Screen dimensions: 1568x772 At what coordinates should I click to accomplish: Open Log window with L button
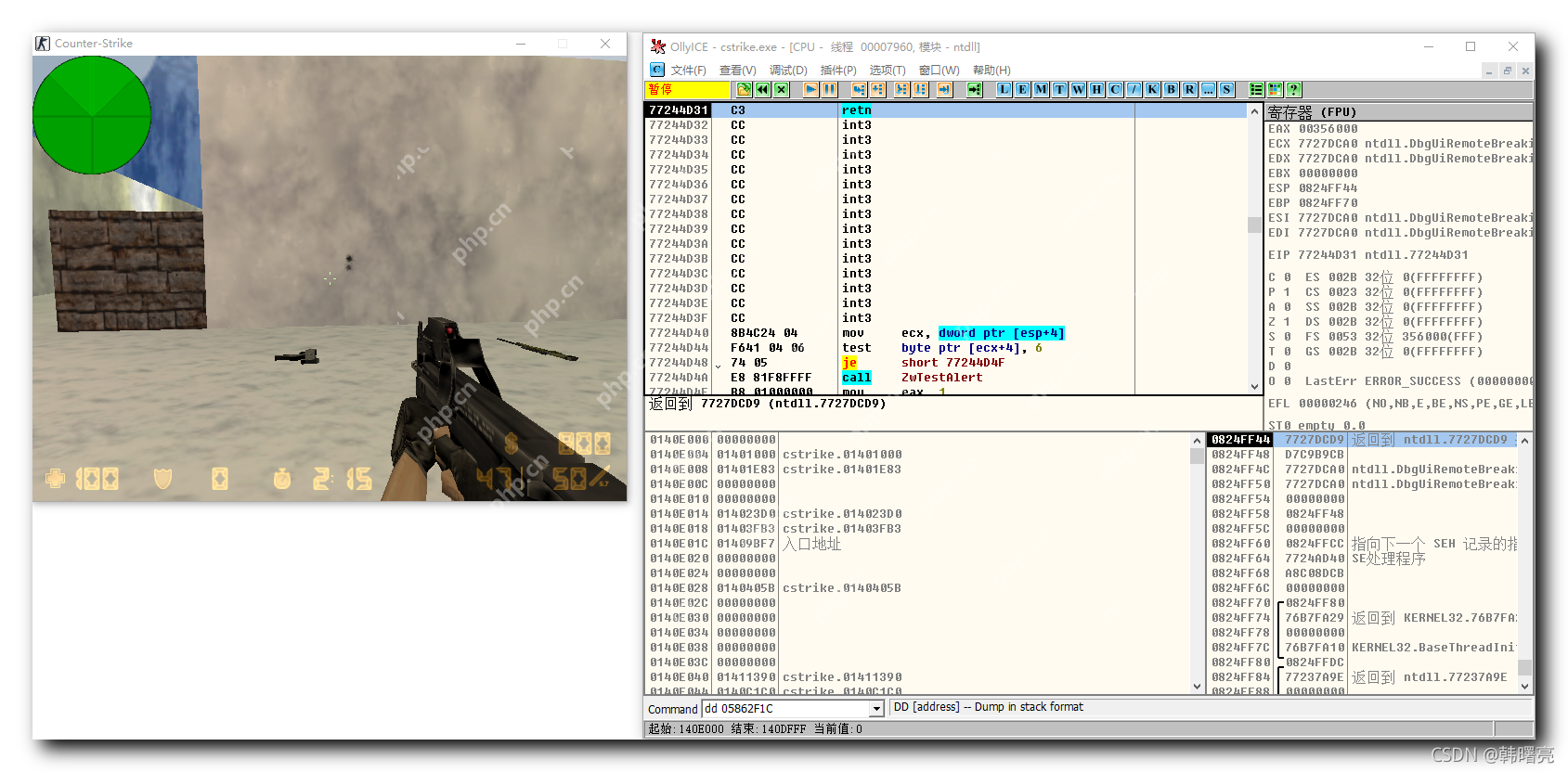pos(1004,89)
